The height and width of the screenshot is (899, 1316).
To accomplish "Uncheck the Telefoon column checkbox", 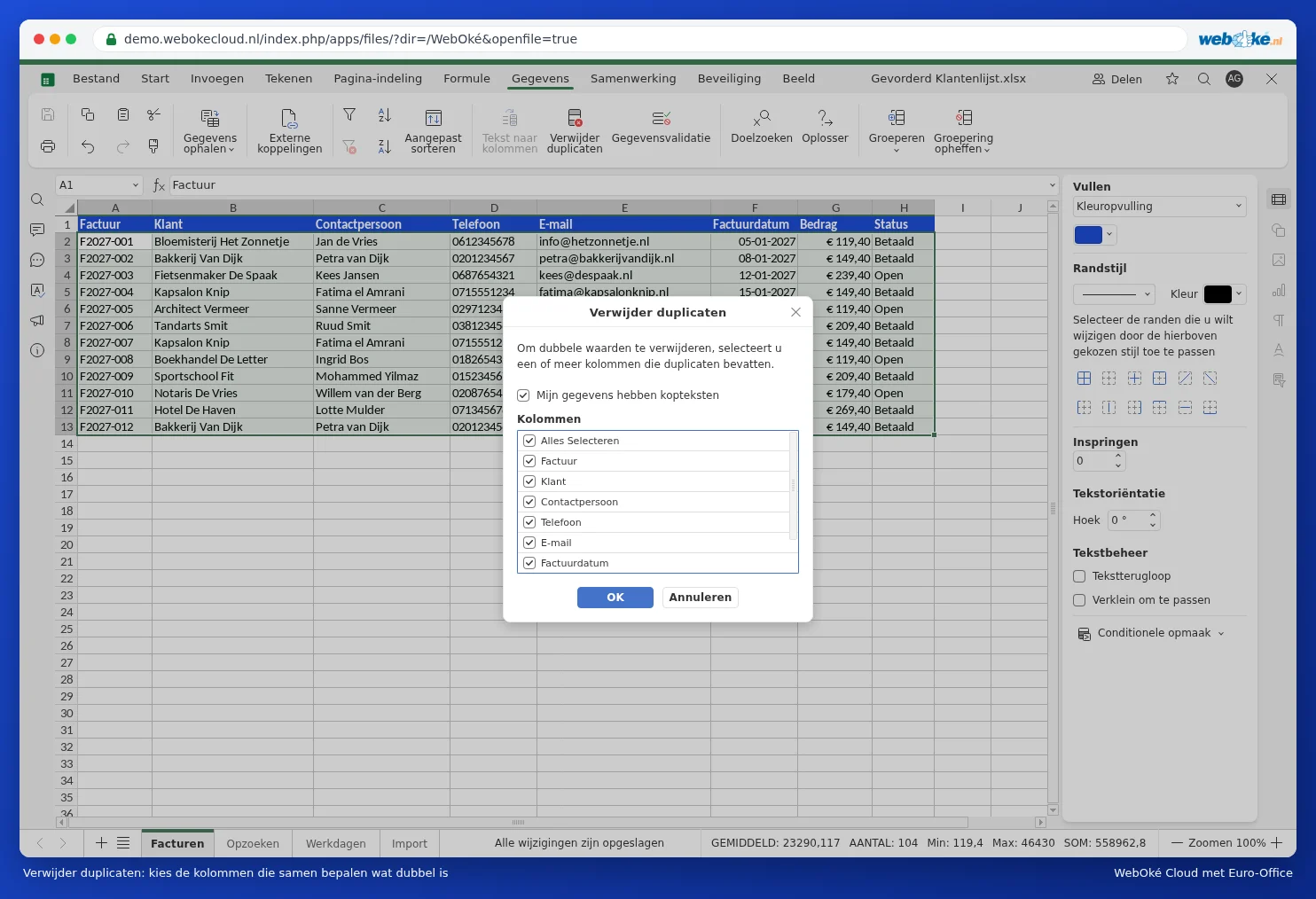I will pos(529,522).
